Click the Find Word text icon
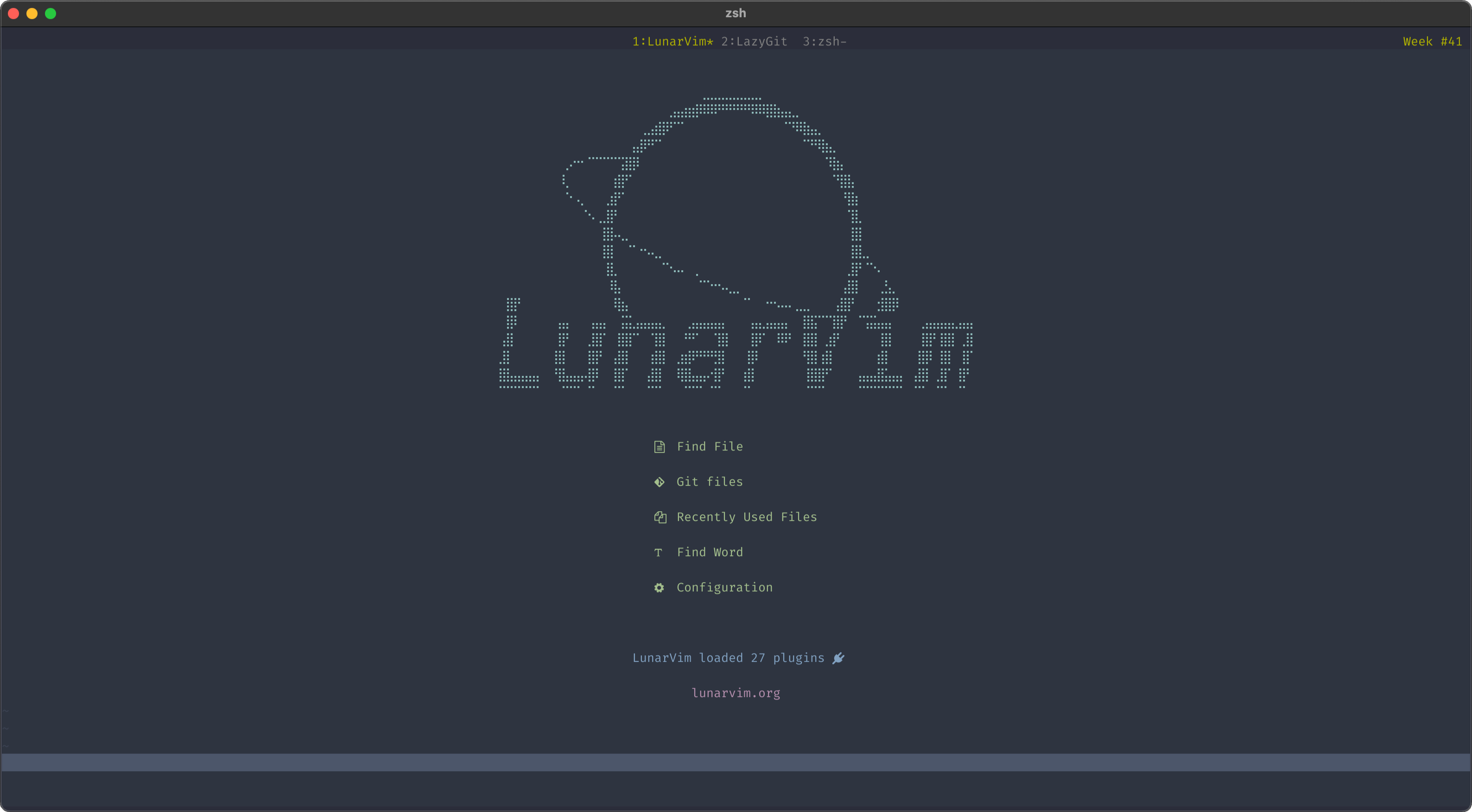Image resolution: width=1472 pixels, height=812 pixels. tap(658, 552)
